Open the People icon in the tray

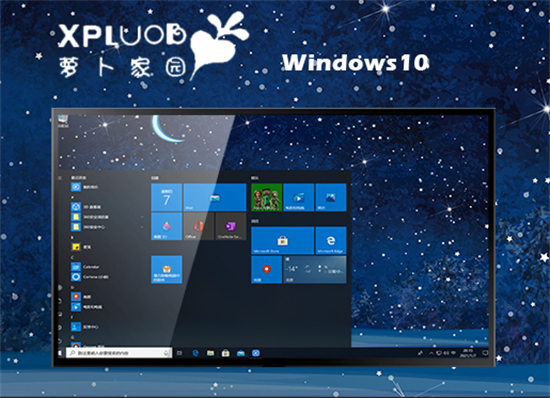pyautogui.click(x=420, y=353)
